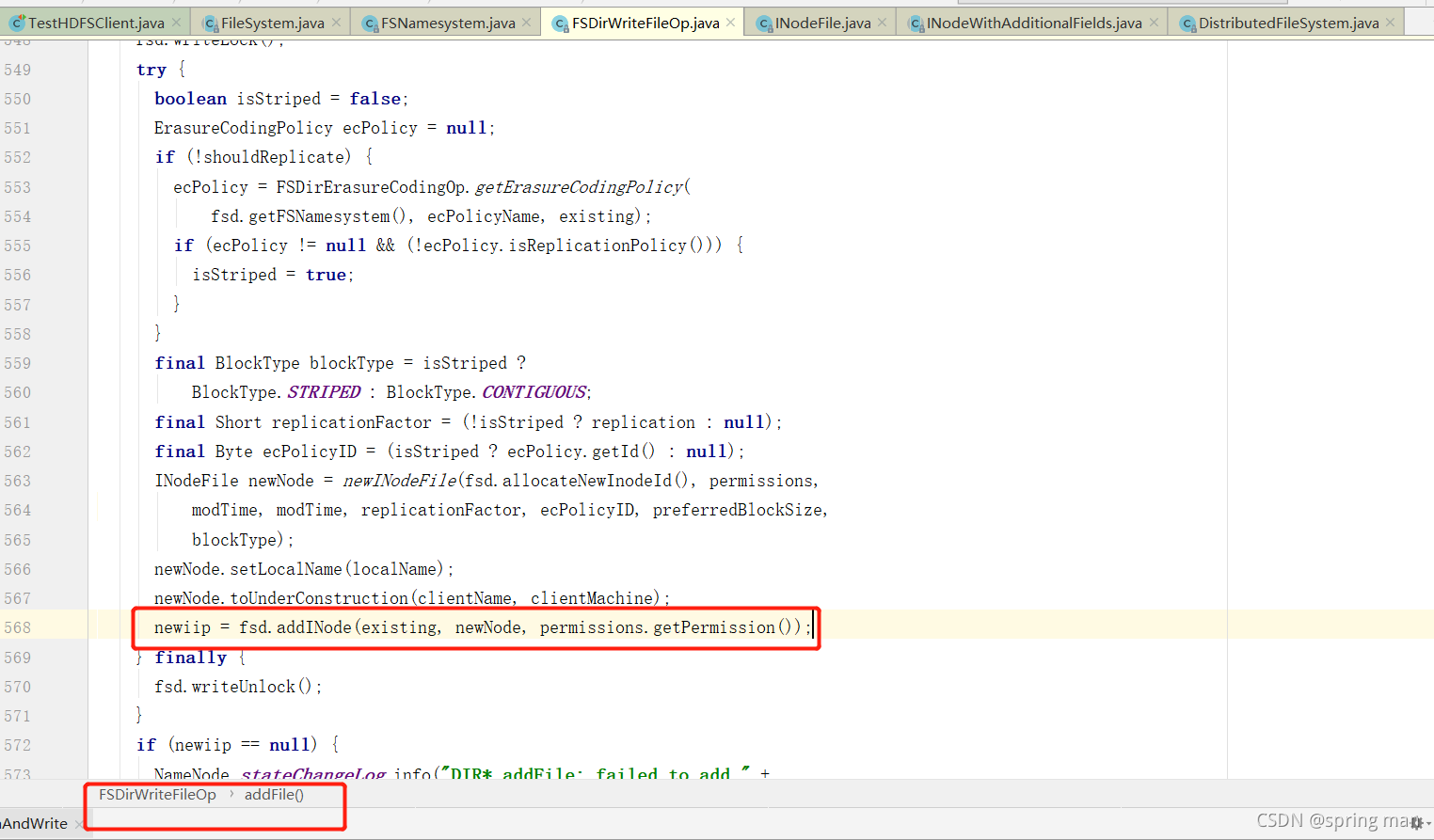This screenshot has height=840, width=1434.
Task: Click the DistributedFileSystem.java class icon
Action: click(1187, 24)
